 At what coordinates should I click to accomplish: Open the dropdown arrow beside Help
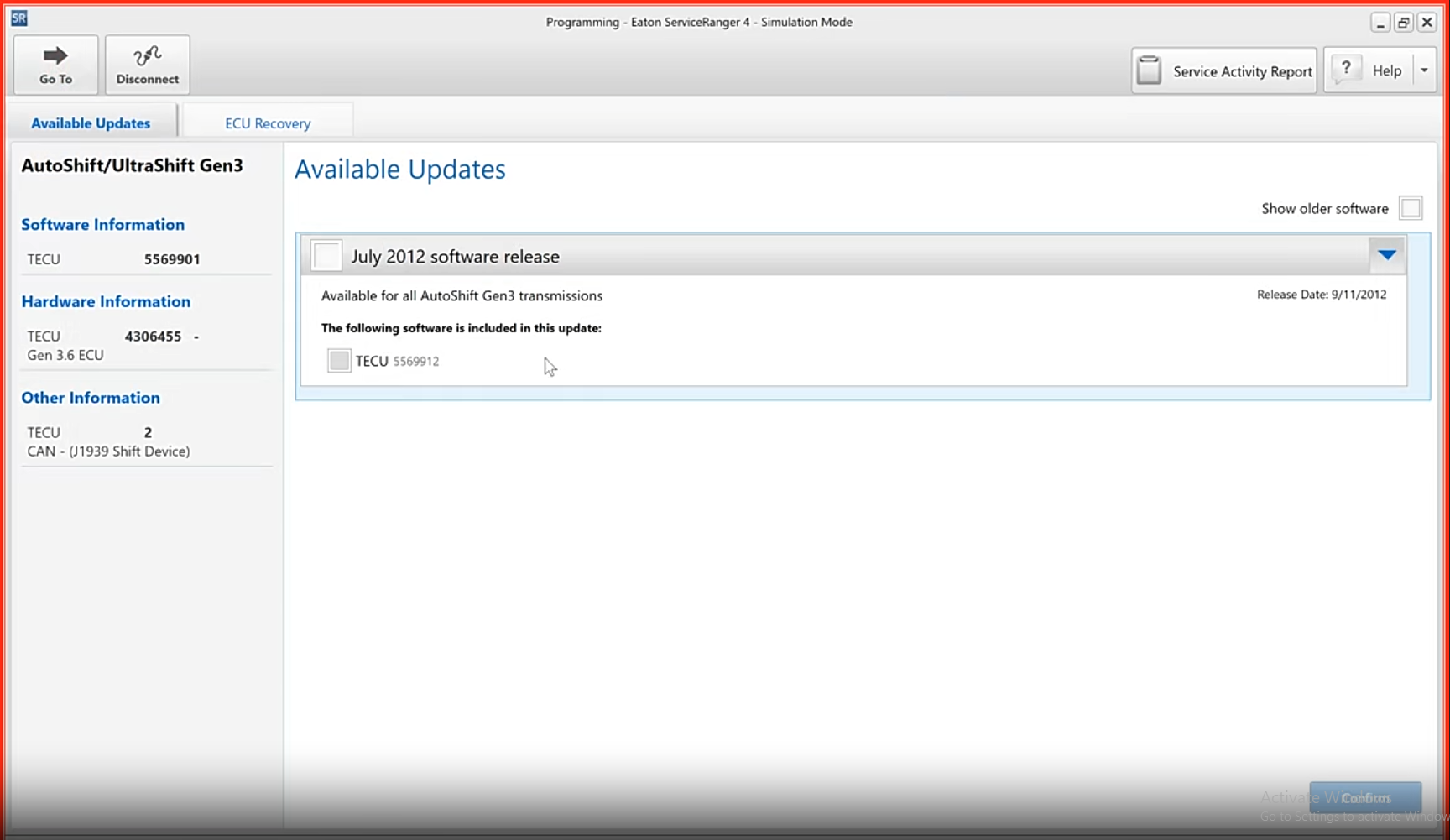point(1424,70)
